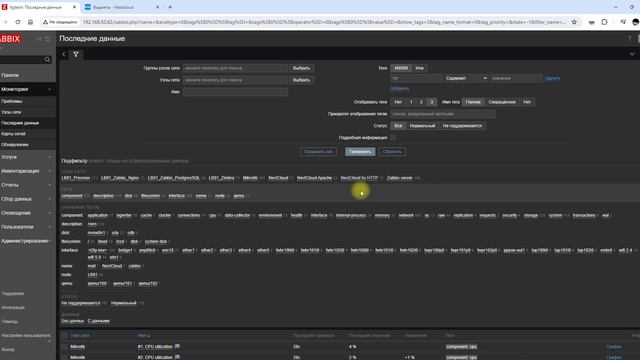Select the Или tags operator

[x=419, y=68]
